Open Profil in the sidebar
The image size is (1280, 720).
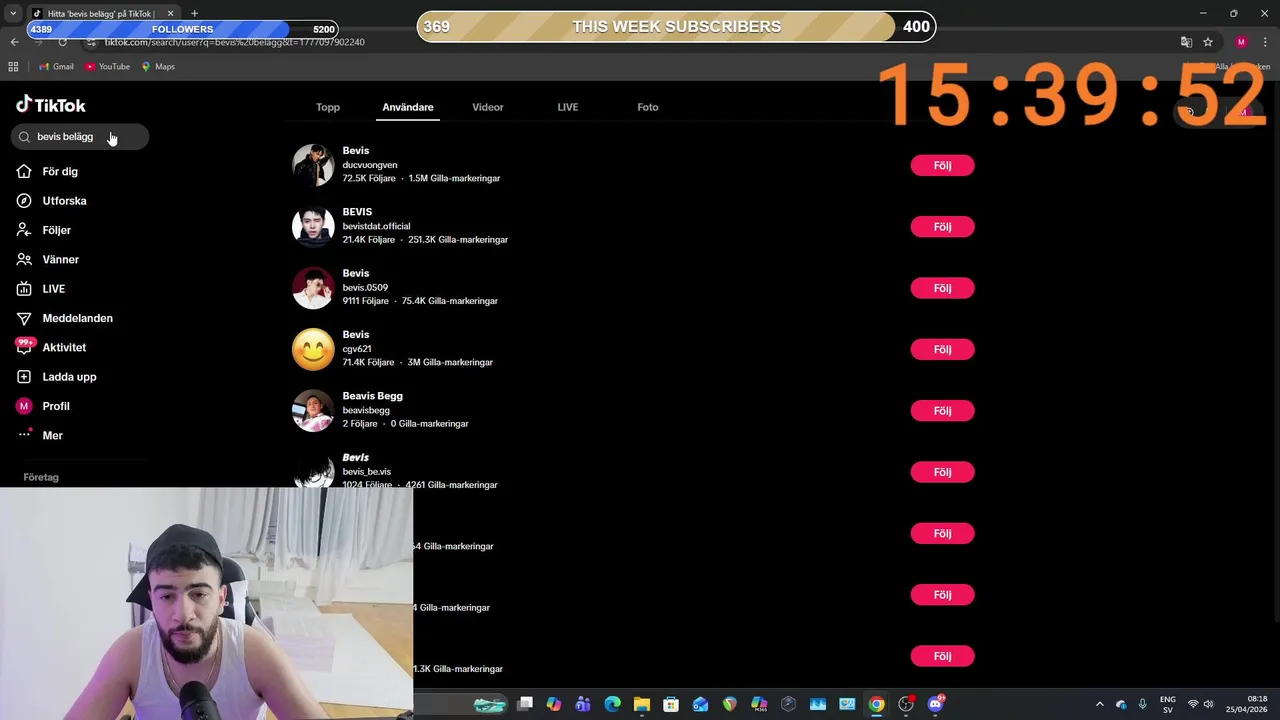pos(43,406)
